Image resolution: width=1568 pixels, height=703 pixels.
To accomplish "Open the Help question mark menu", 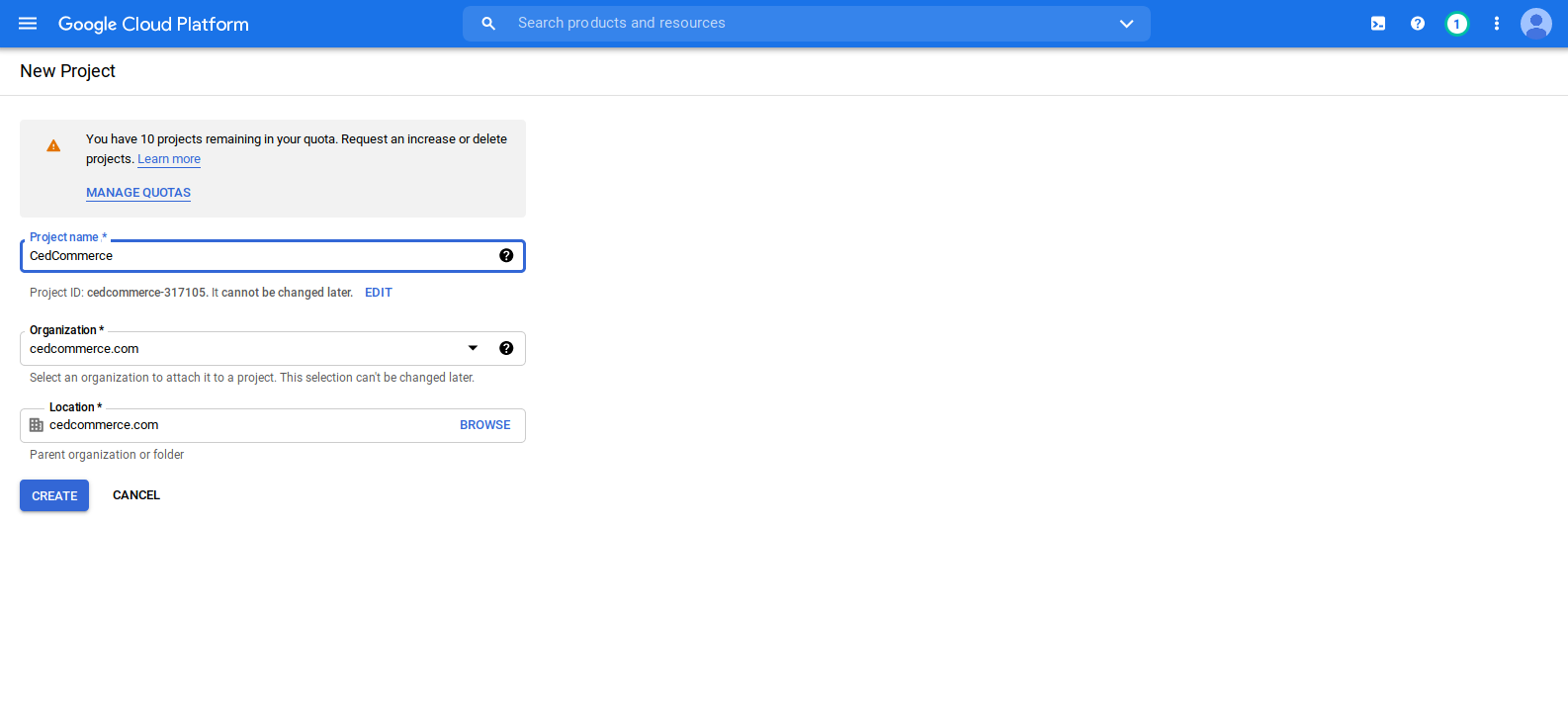I will tap(1418, 24).
